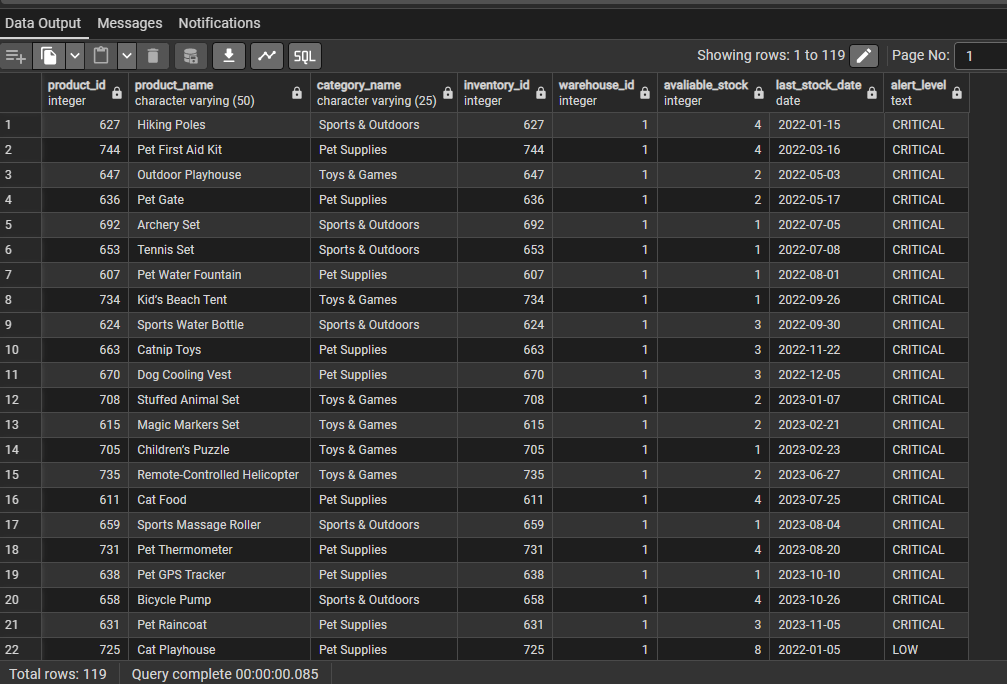
Task: Click the Save data changes icon
Action: [191, 56]
